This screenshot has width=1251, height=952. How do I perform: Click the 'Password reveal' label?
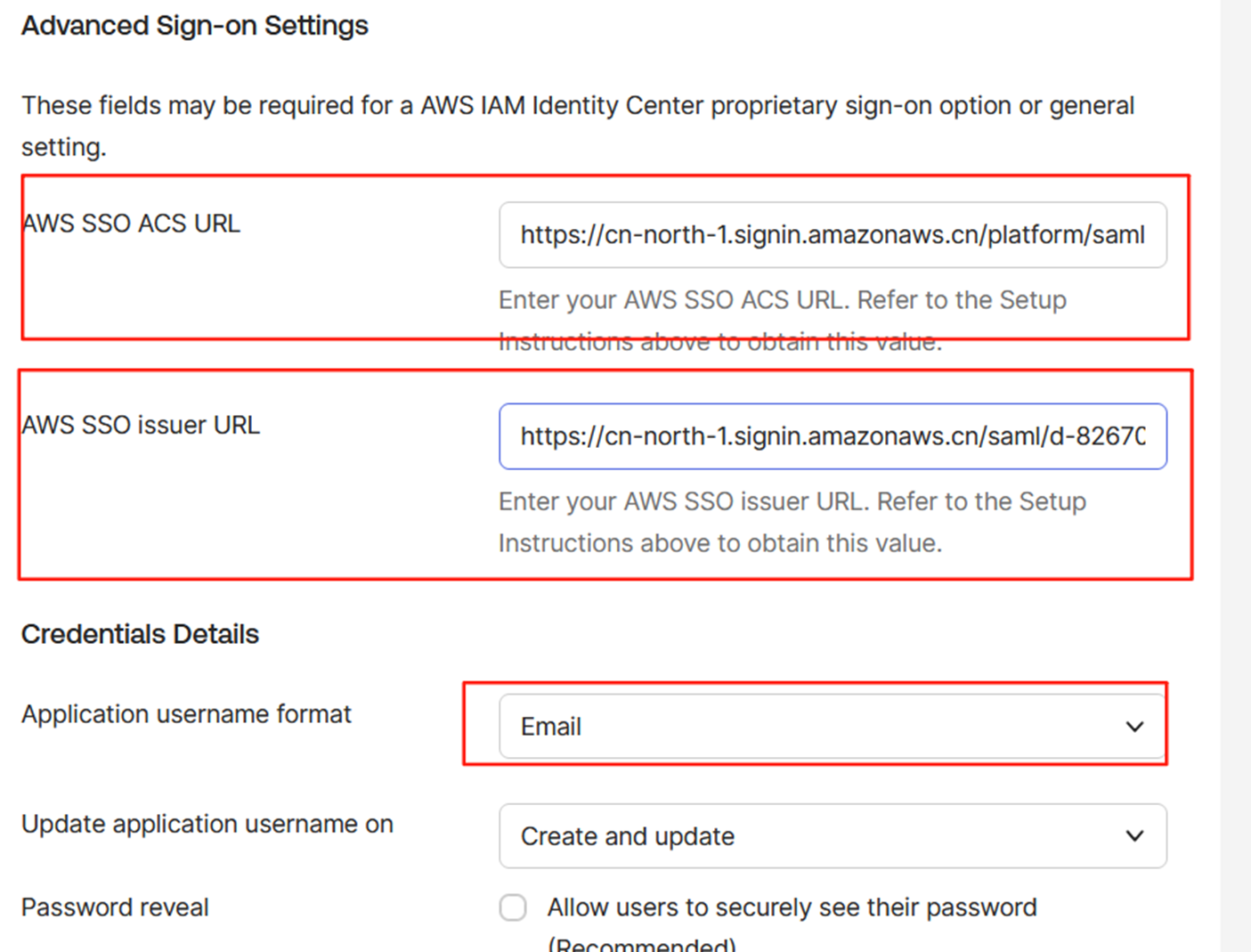click(115, 907)
